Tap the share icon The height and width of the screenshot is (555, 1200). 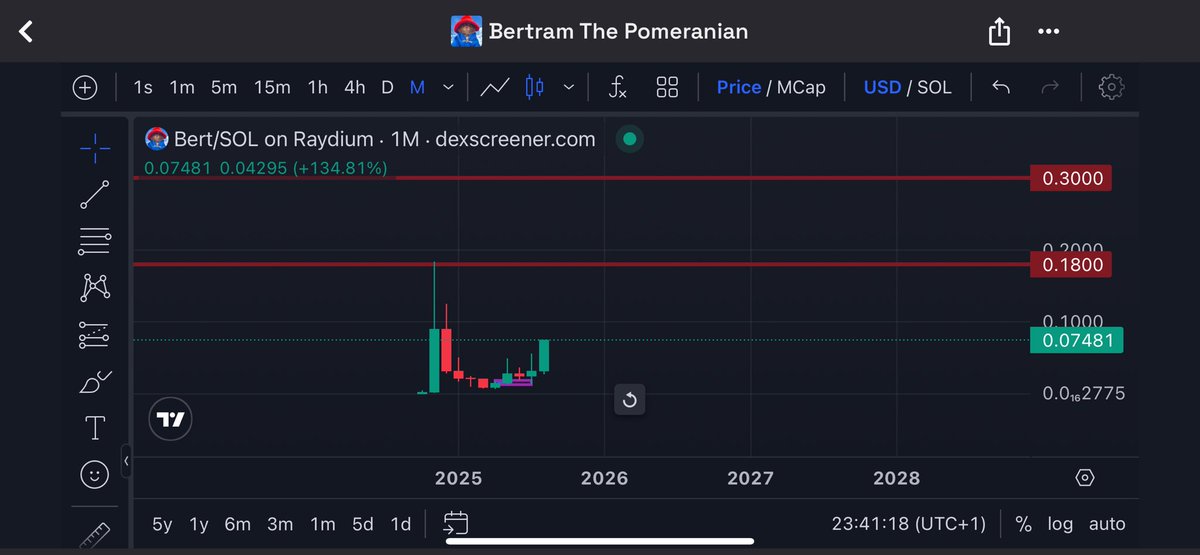pos(999,32)
